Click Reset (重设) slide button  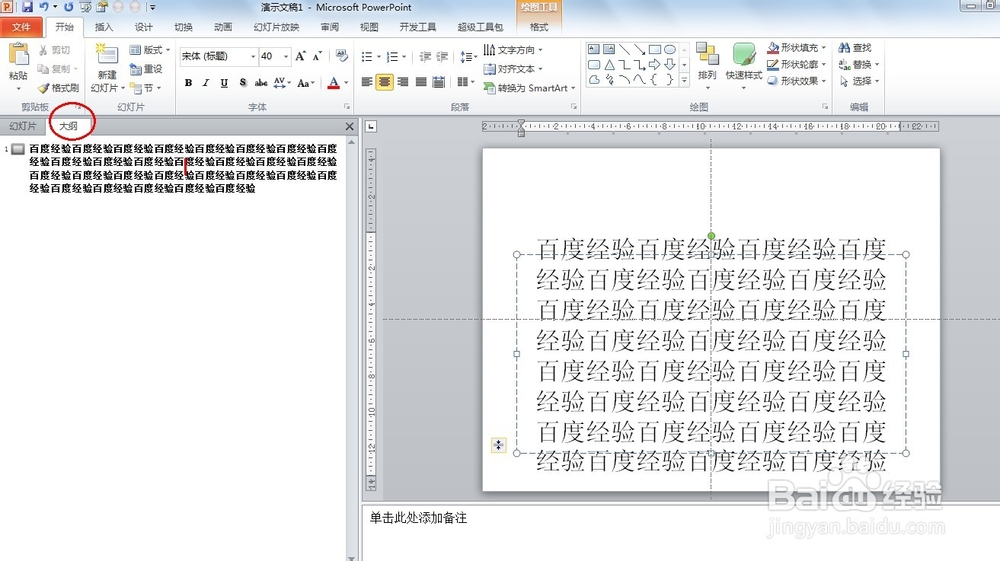146,69
